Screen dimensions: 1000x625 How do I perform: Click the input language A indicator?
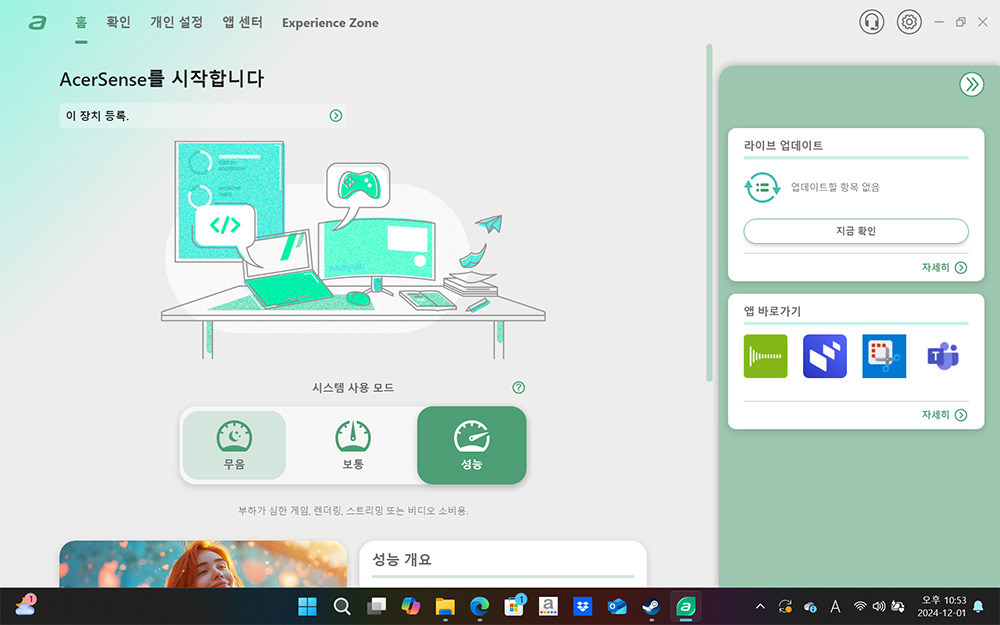835,607
